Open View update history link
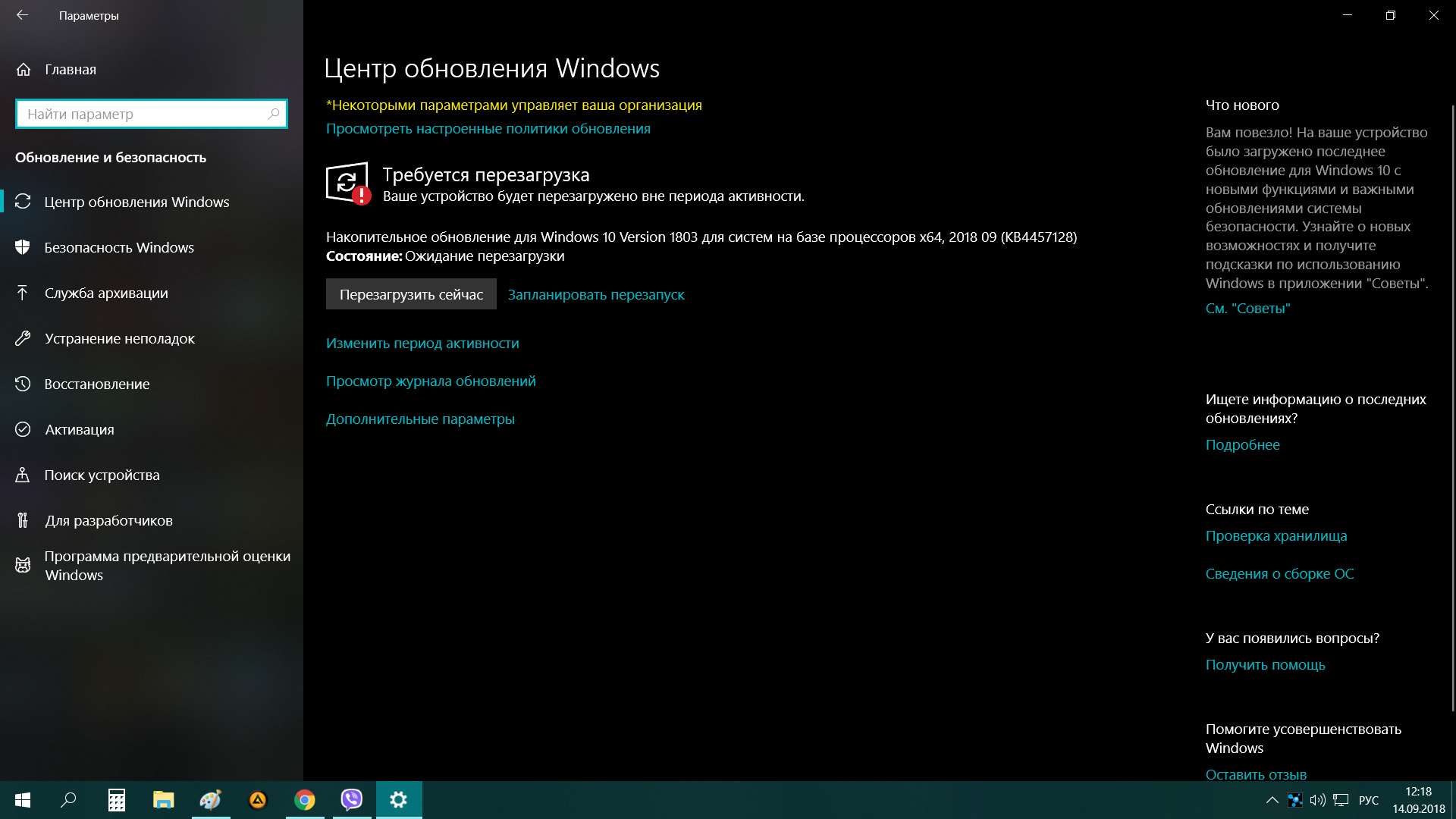Screen dimensions: 1456x819 [x=431, y=381]
